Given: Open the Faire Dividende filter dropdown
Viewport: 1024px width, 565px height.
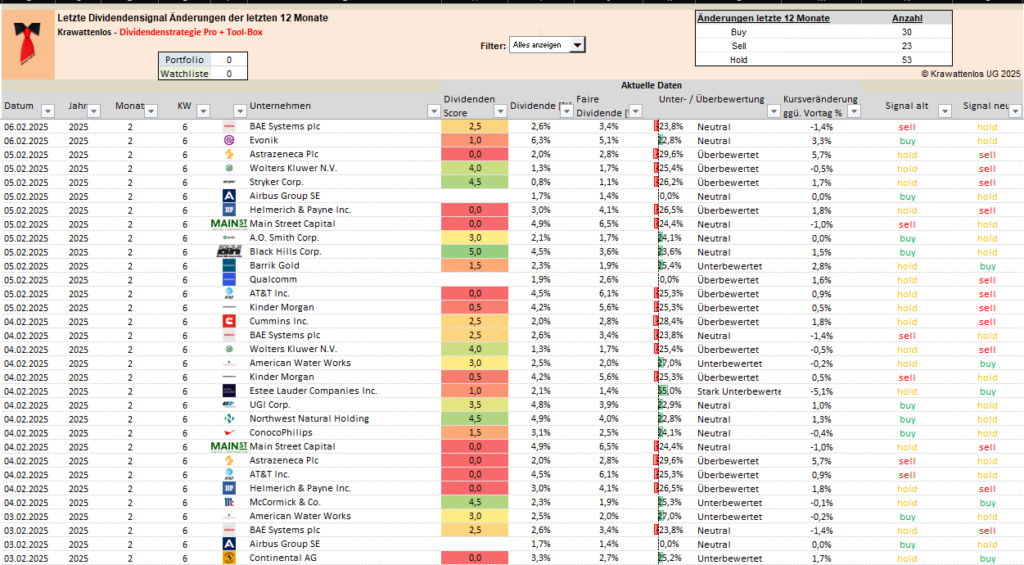Looking at the screenshot, I should click(635, 111).
